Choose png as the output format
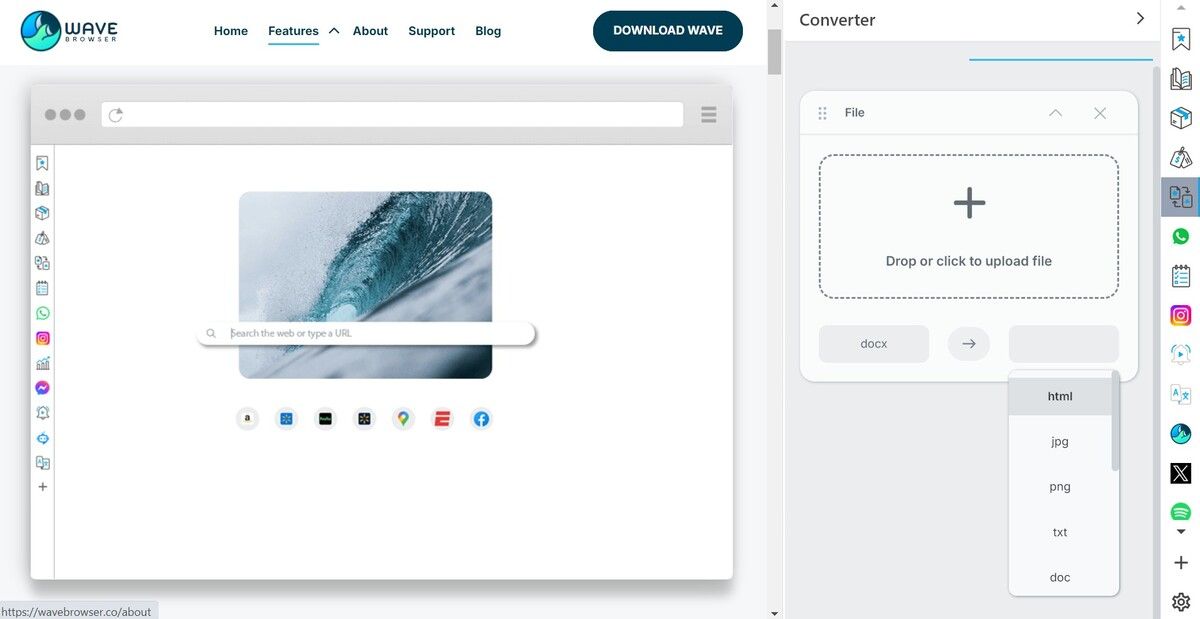The width and height of the screenshot is (1200, 619). (1059, 487)
